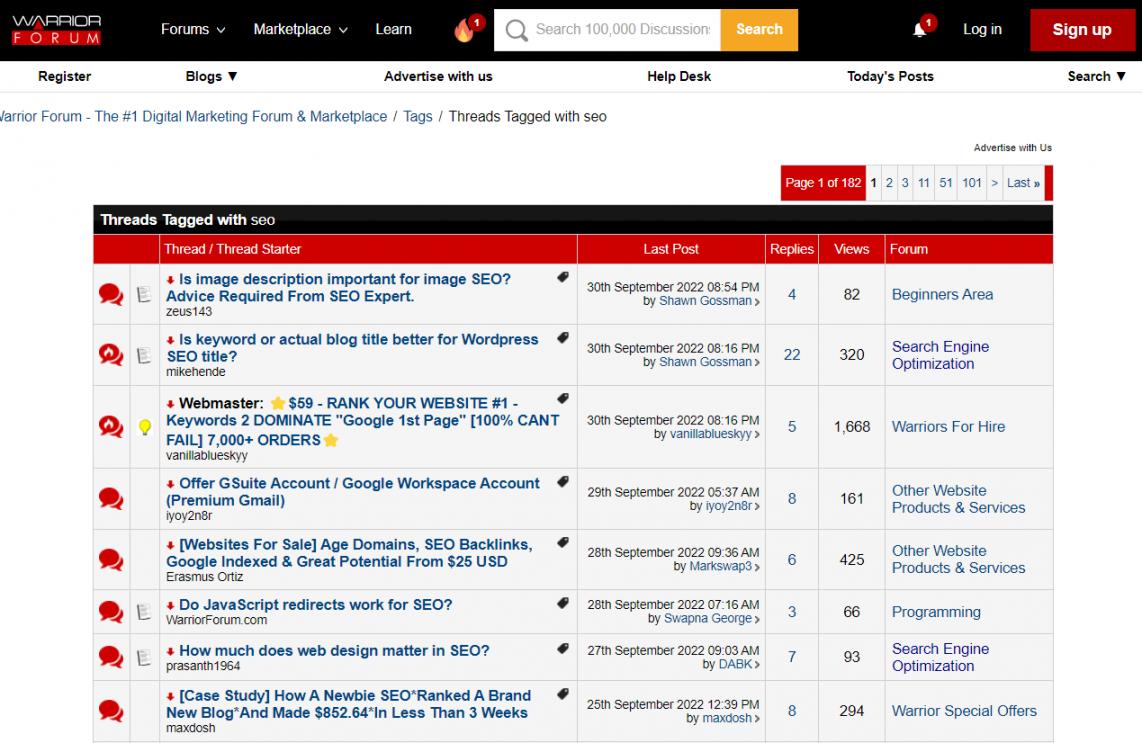Expand the Forums dropdown menu
The width and height of the screenshot is (1142, 743).
[x=193, y=29]
